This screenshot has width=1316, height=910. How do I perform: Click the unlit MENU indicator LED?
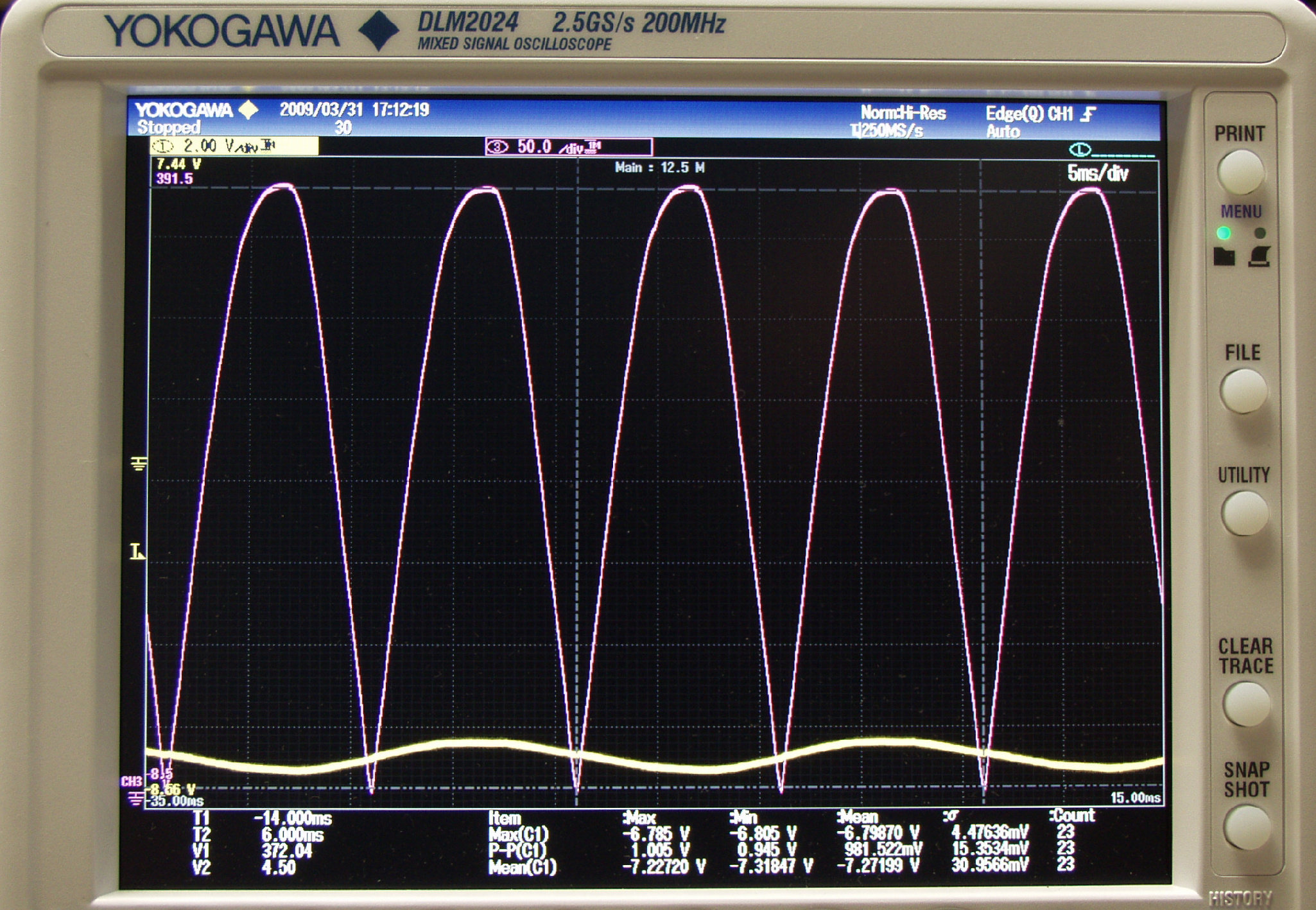[1260, 232]
